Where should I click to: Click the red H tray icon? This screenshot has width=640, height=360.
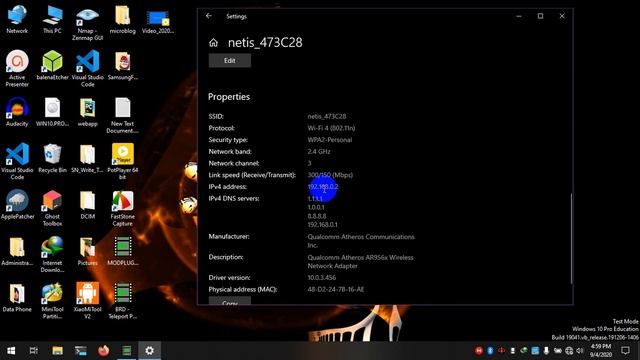coord(479,351)
